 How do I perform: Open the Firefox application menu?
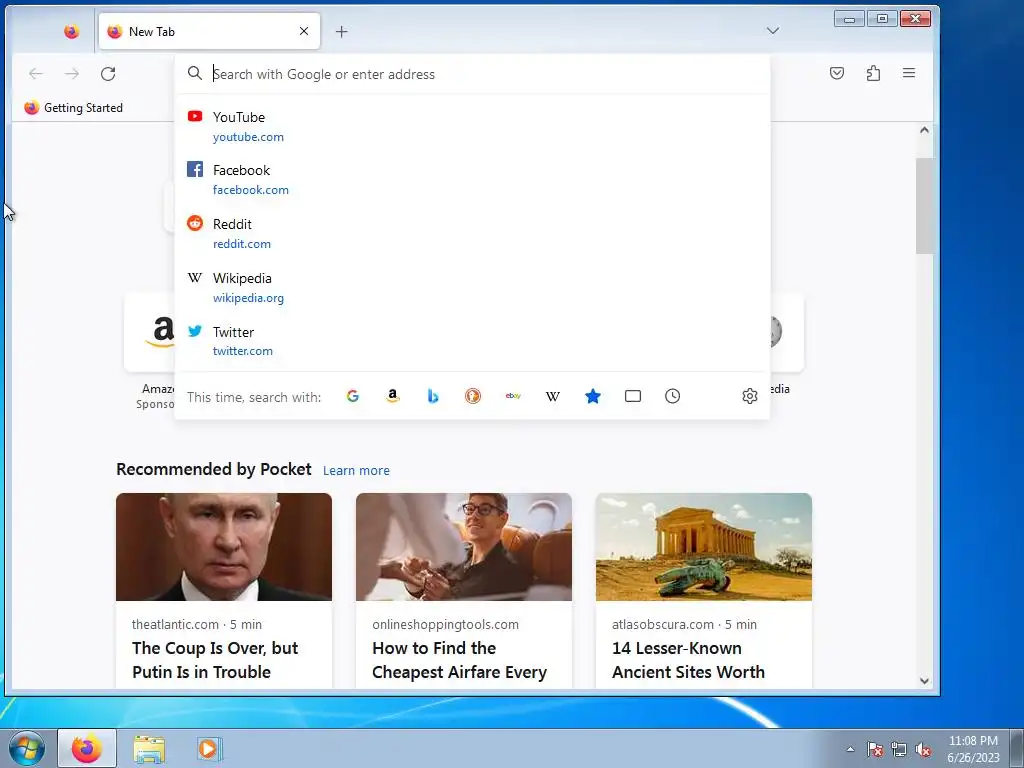point(909,73)
